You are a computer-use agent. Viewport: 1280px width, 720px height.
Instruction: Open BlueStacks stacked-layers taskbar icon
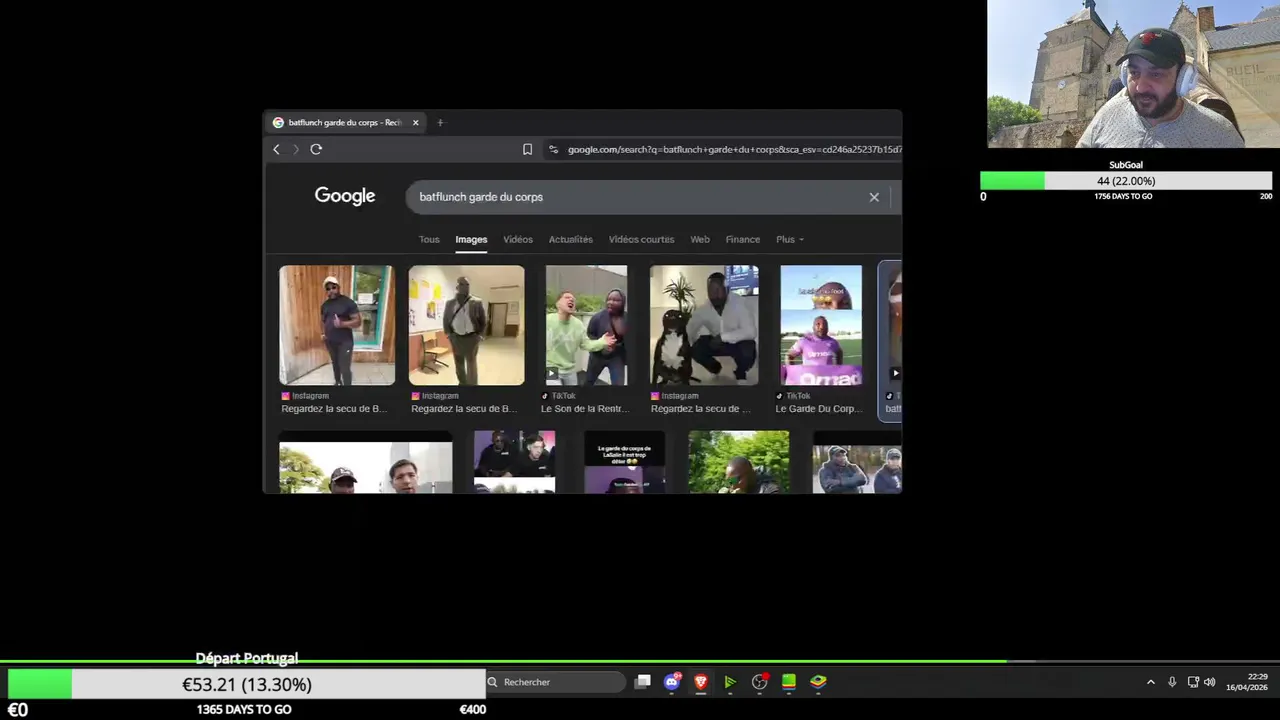(x=818, y=682)
